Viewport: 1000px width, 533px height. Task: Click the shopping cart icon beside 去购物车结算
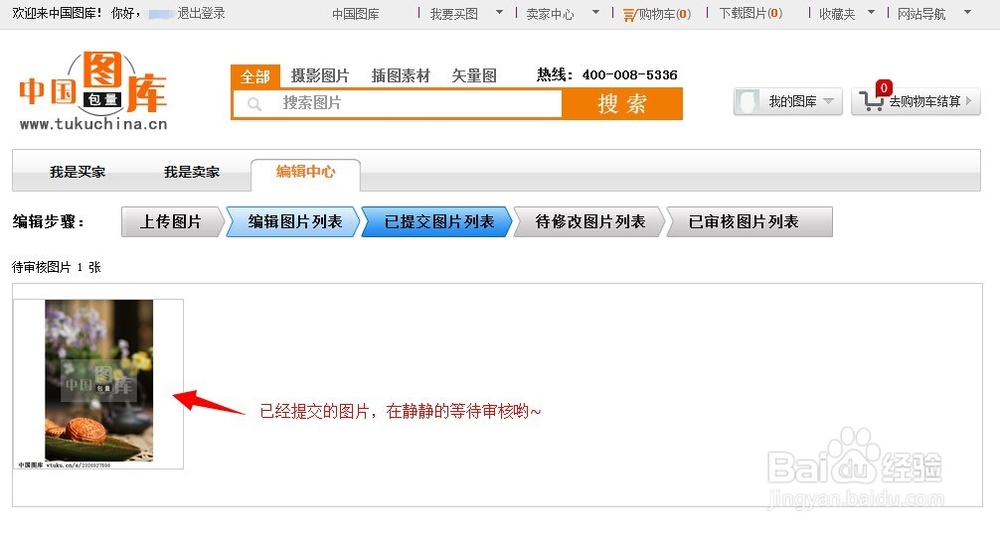pyautogui.click(x=871, y=101)
